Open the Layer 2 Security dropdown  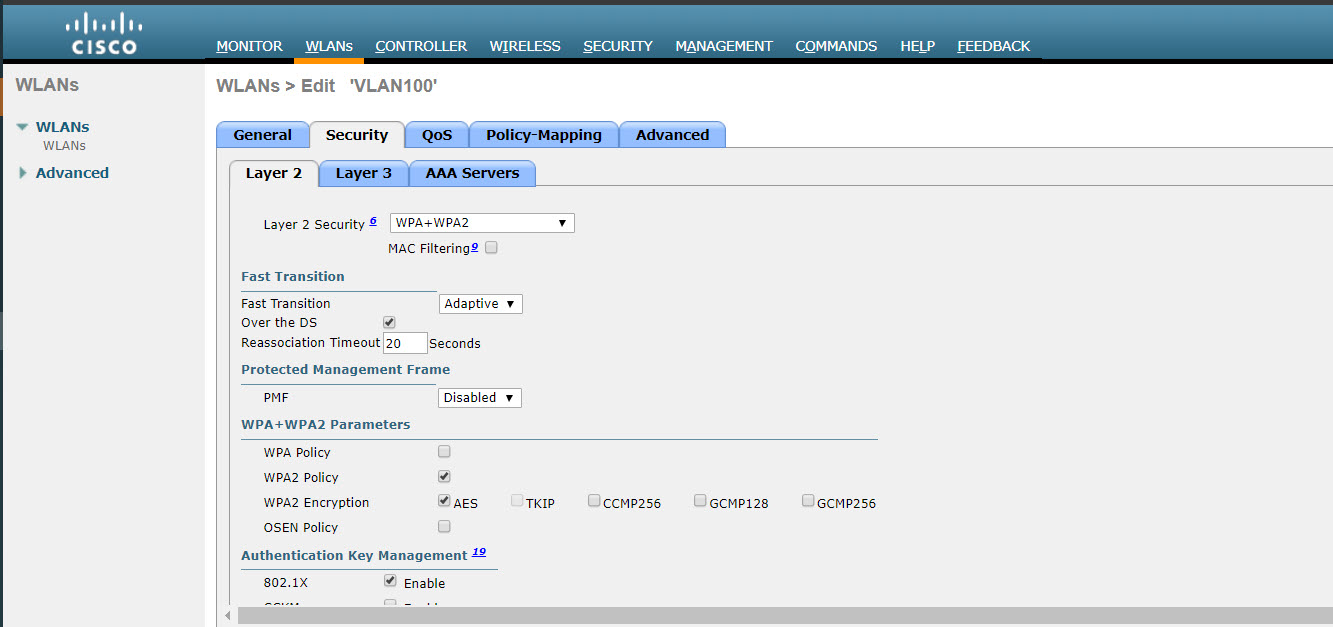click(481, 222)
